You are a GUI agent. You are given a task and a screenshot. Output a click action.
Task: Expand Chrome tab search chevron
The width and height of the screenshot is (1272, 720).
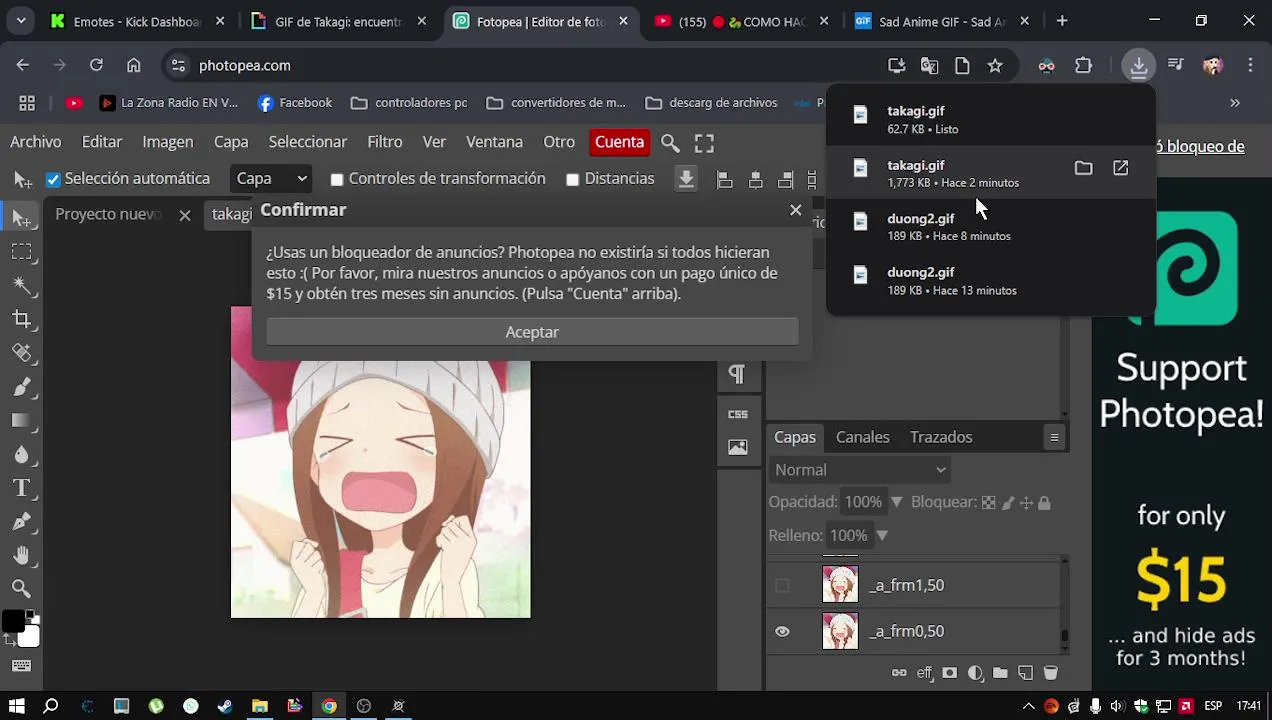[20, 21]
